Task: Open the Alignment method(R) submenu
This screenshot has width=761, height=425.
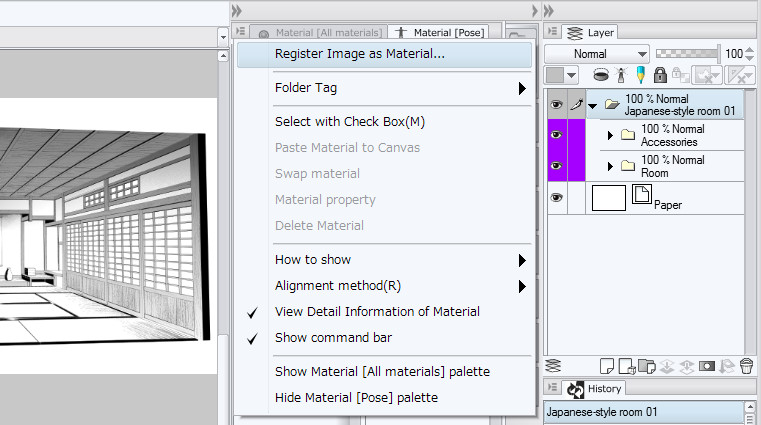Action: (383, 286)
